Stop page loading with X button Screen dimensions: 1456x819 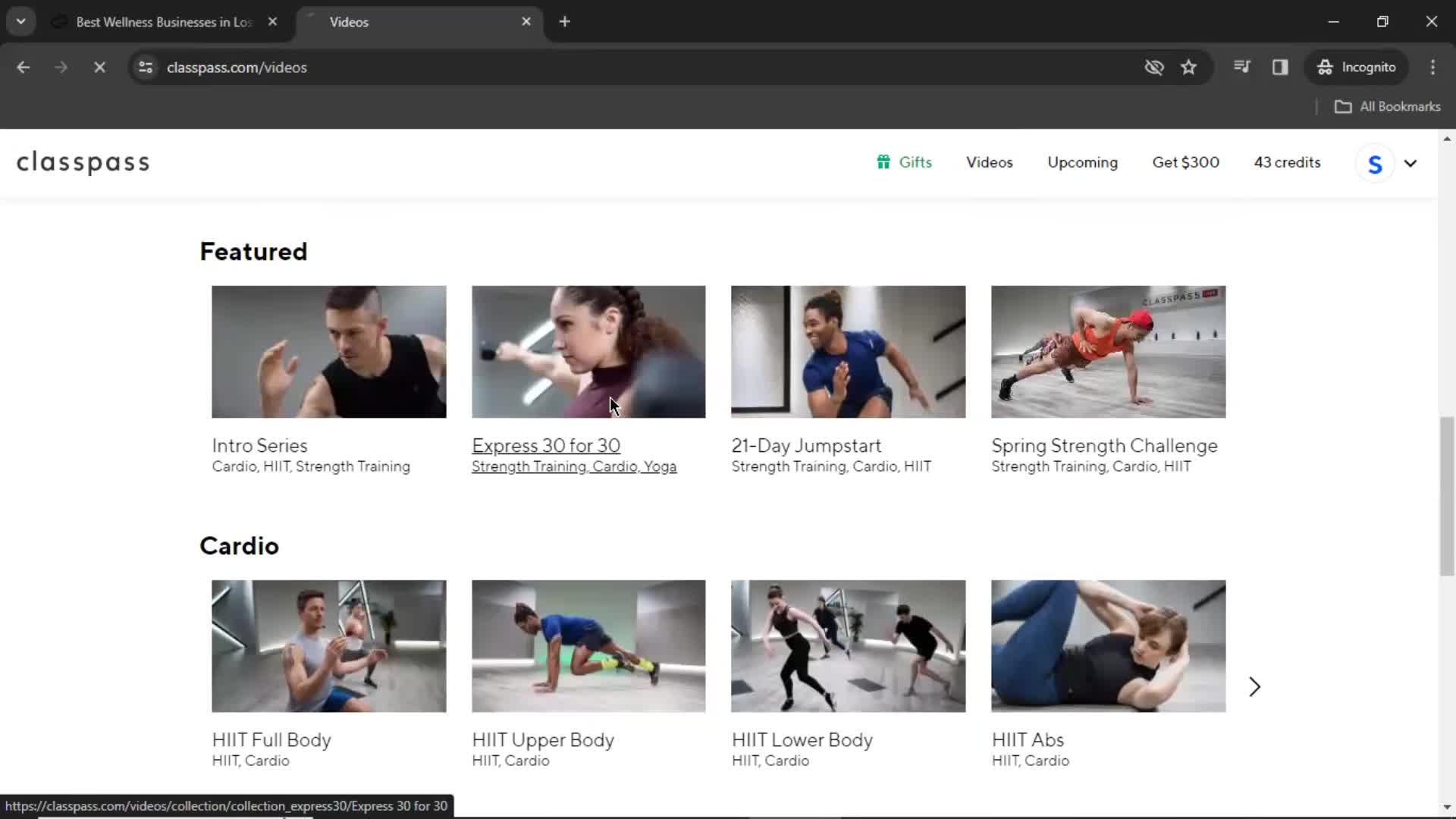(99, 67)
